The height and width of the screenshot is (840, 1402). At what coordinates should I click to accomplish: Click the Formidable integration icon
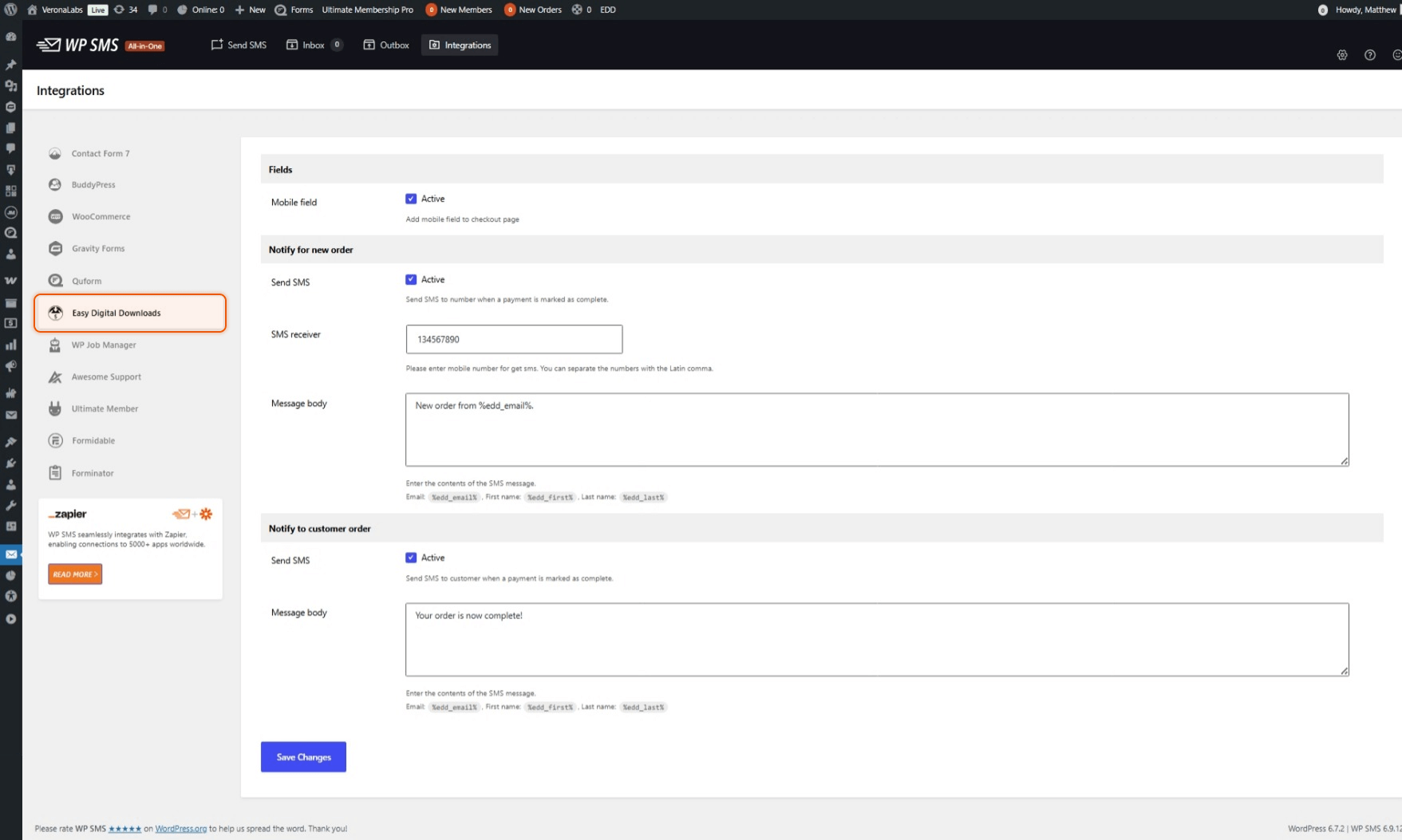click(55, 440)
